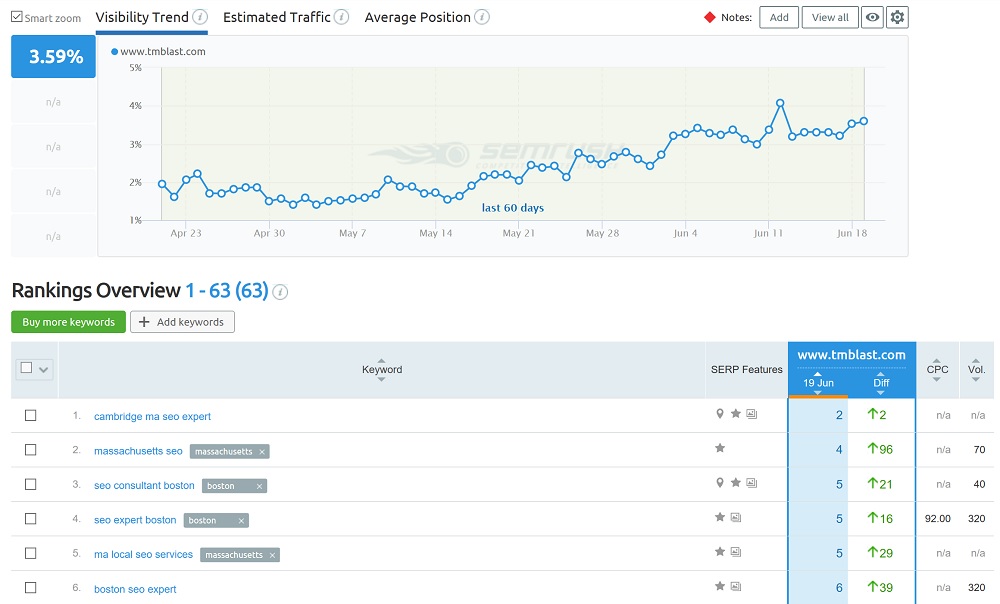This screenshot has height=604, width=1000.
Task: Click Add keywords button
Action: click(x=182, y=322)
